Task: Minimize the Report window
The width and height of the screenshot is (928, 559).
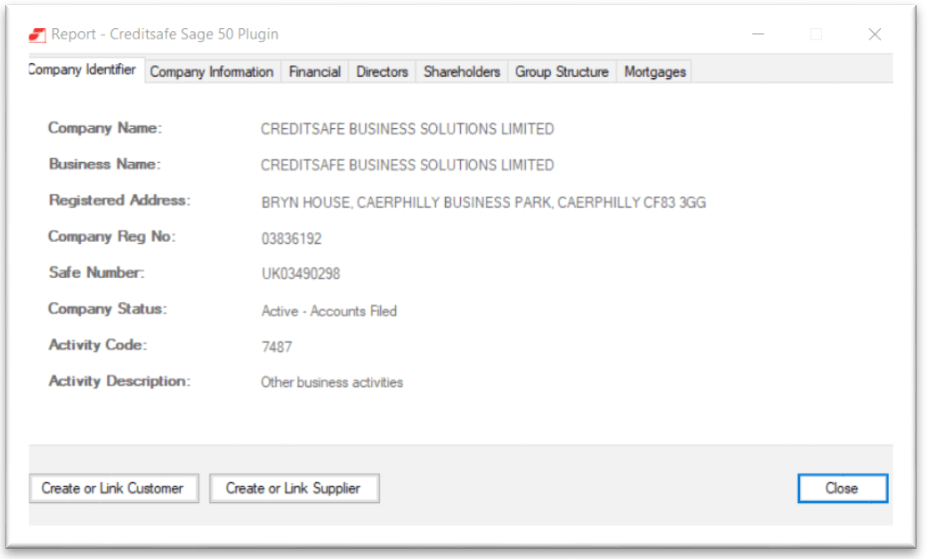Action: 758,34
